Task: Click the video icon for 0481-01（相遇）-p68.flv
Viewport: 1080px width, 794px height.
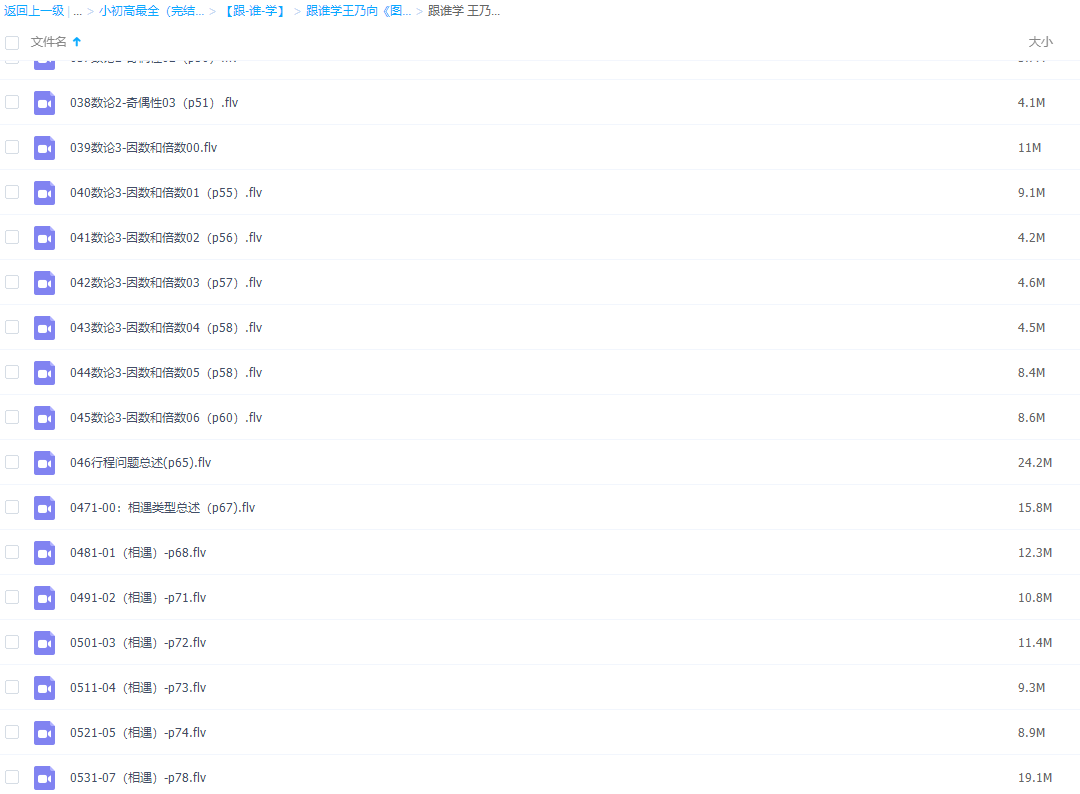Action: [44, 552]
